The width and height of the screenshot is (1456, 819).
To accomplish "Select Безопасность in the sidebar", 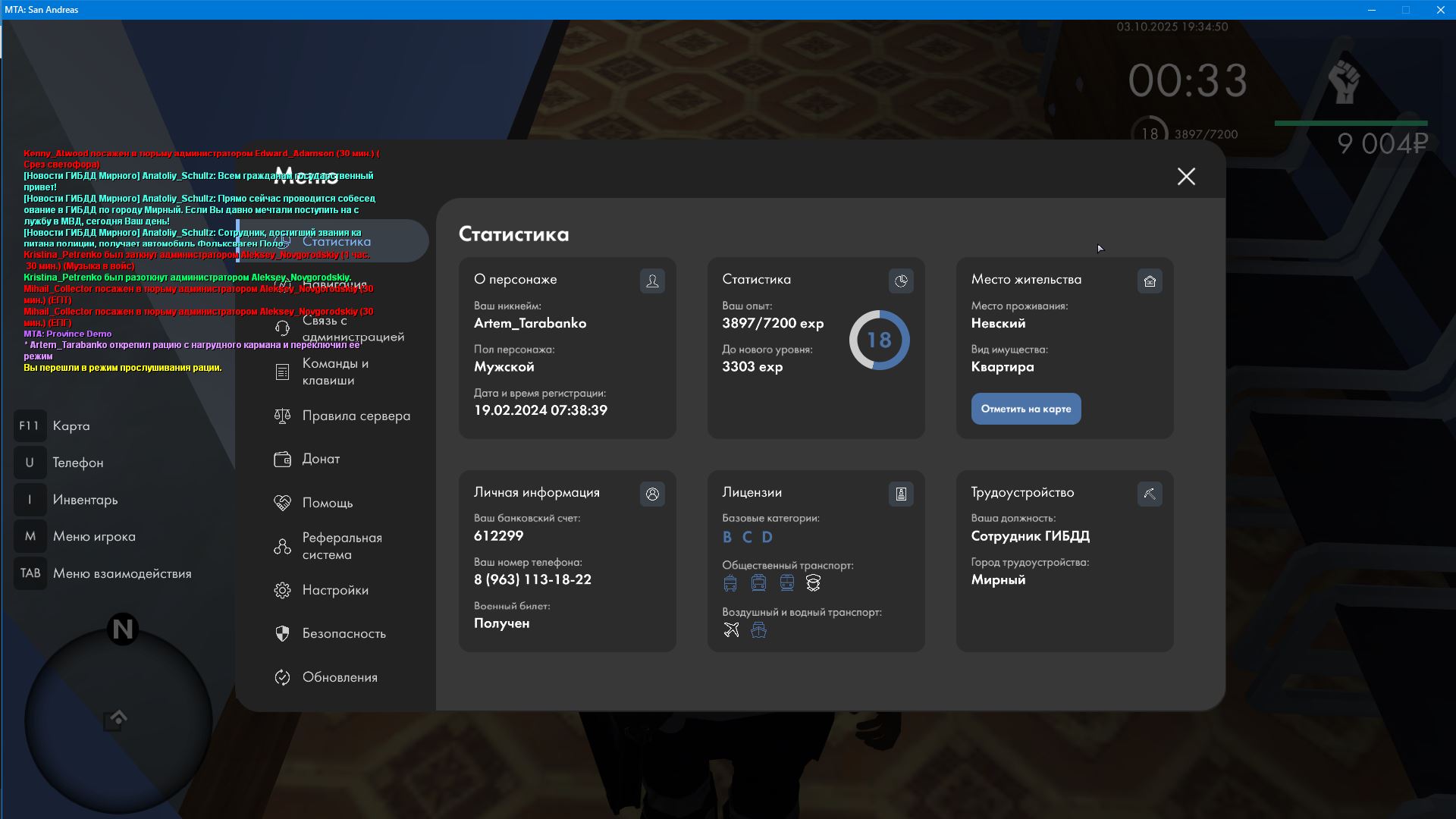I will 344,634.
